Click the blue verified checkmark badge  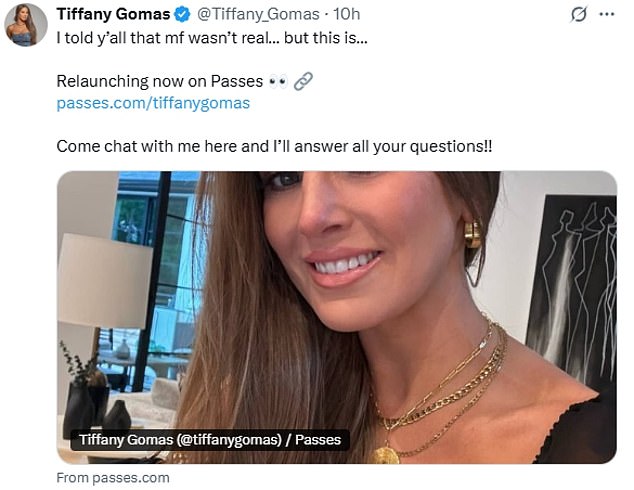point(182,15)
